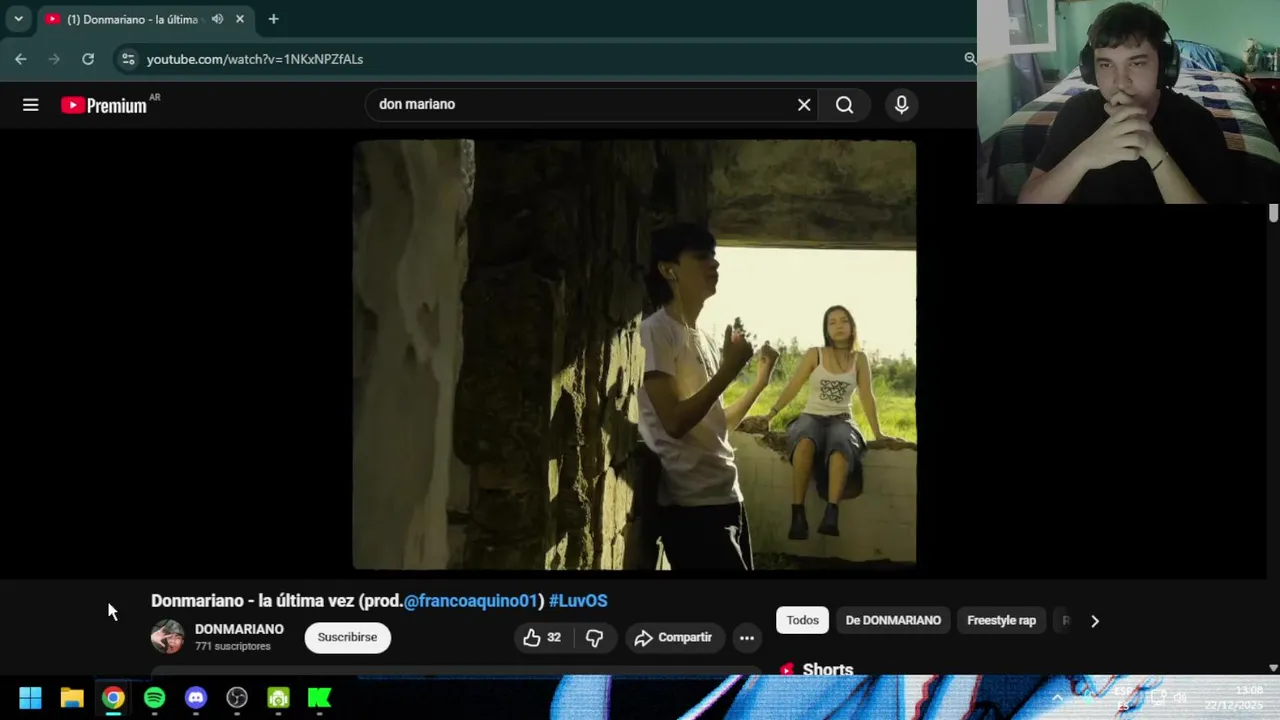Reload the page with refresh icon
The height and width of the screenshot is (720, 1280).
(88, 59)
